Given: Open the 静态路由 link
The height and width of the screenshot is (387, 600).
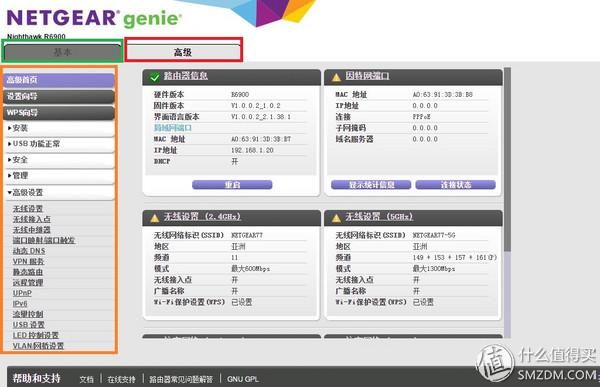Looking at the screenshot, I should pos(28,272).
